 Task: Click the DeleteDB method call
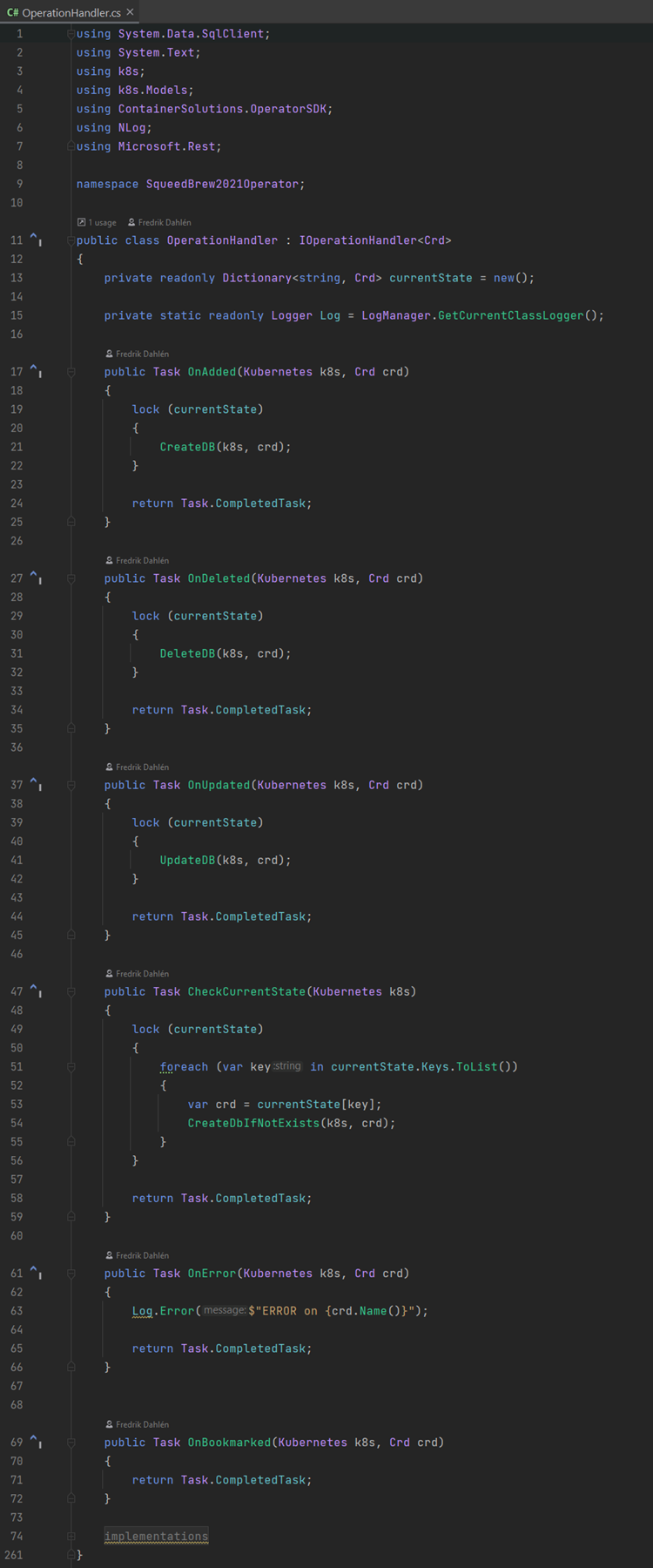point(187,653)
